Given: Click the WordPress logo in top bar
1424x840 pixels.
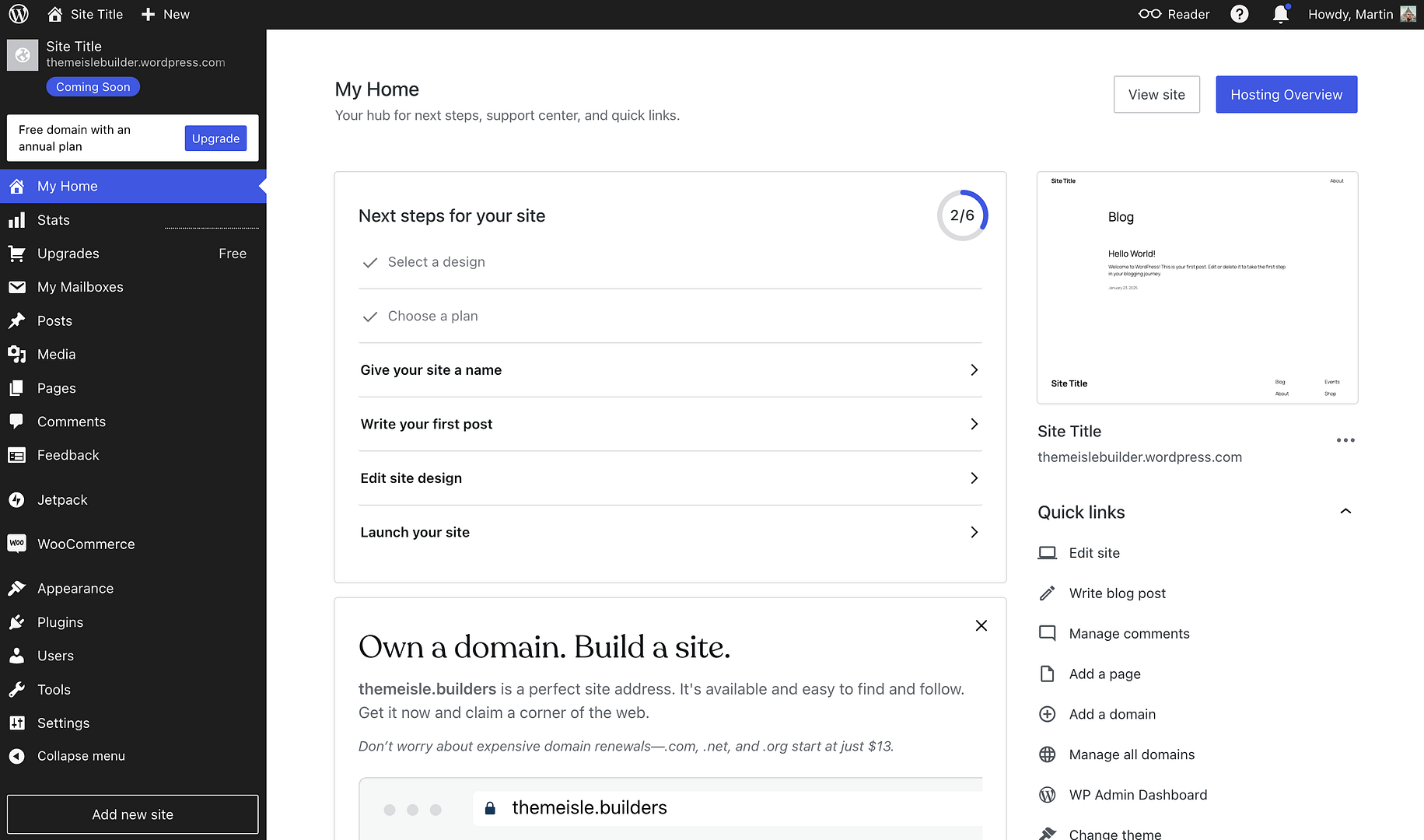Looking at the screenshot, I should click(18, 13).
